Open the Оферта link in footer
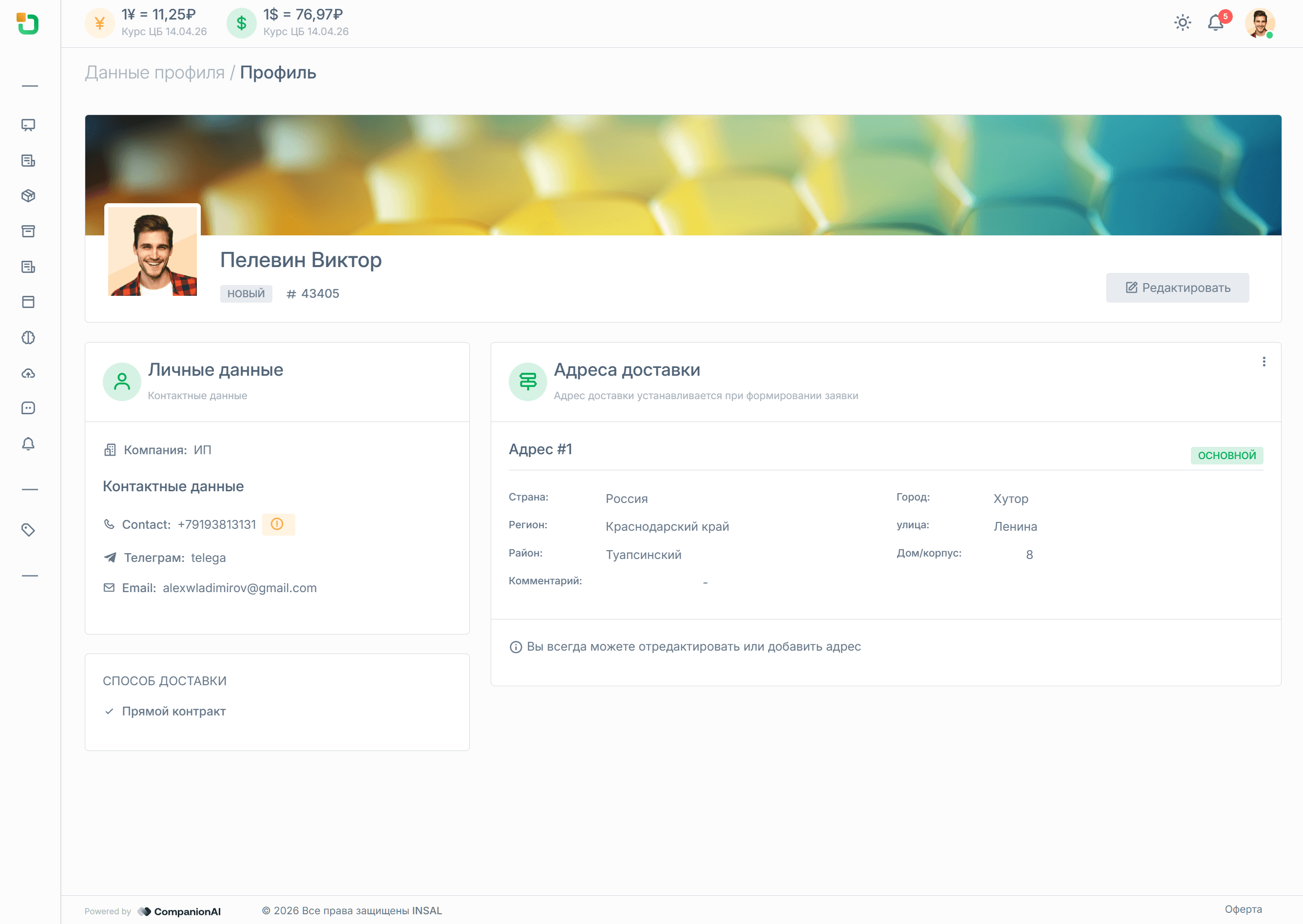The height and width of the screenshot is (924, 1303). click(x=1243, y=909)
